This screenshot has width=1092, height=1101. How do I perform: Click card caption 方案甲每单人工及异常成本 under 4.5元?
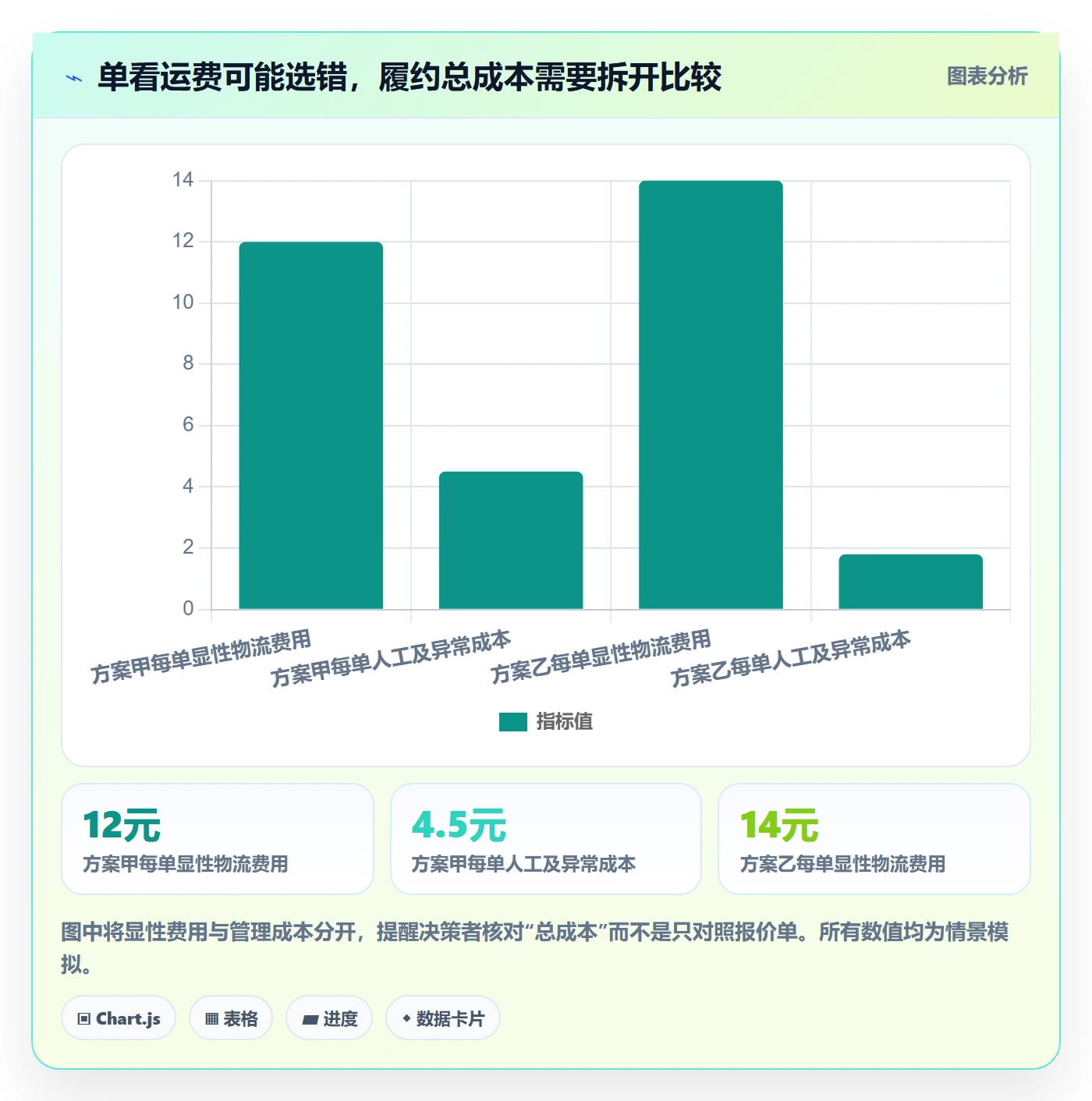[x=523, y=864]
